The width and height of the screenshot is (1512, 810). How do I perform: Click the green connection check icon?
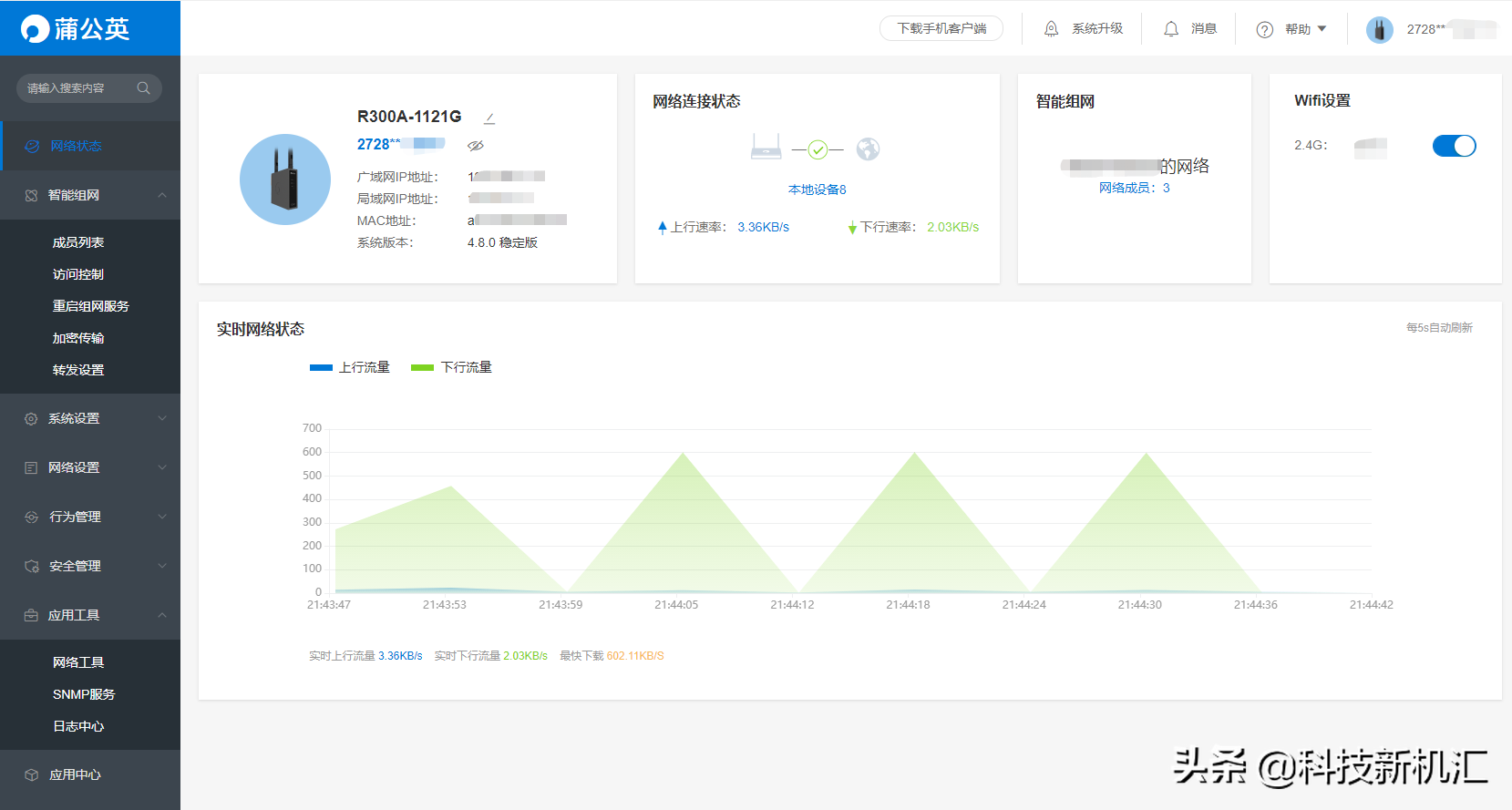coord(818,149)
